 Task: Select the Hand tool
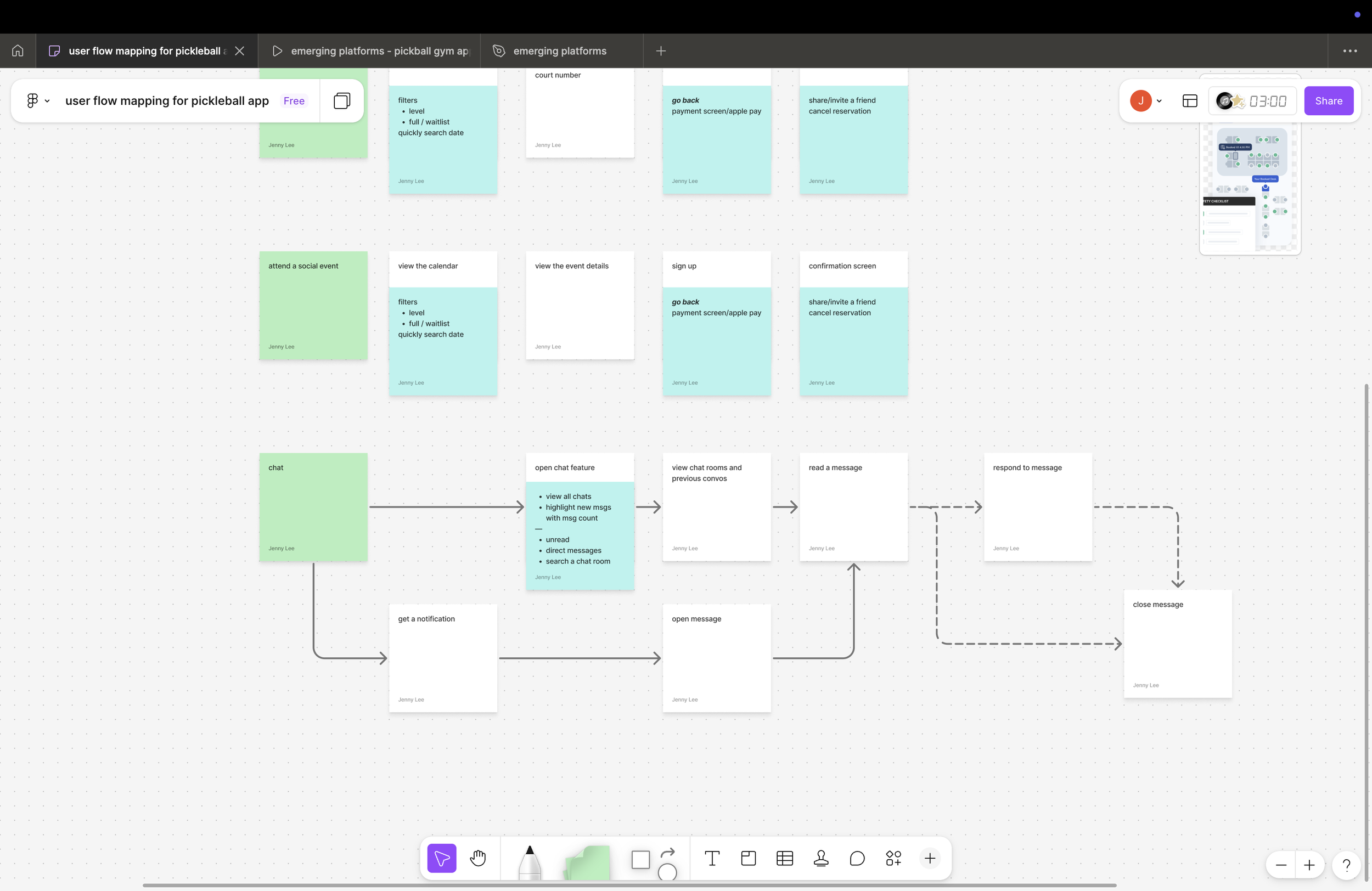(x=478, y=858)
